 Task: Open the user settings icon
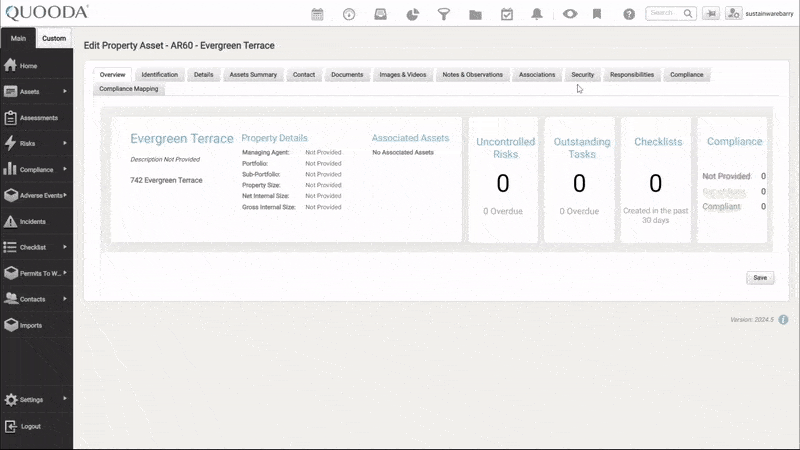click(733, 13)
